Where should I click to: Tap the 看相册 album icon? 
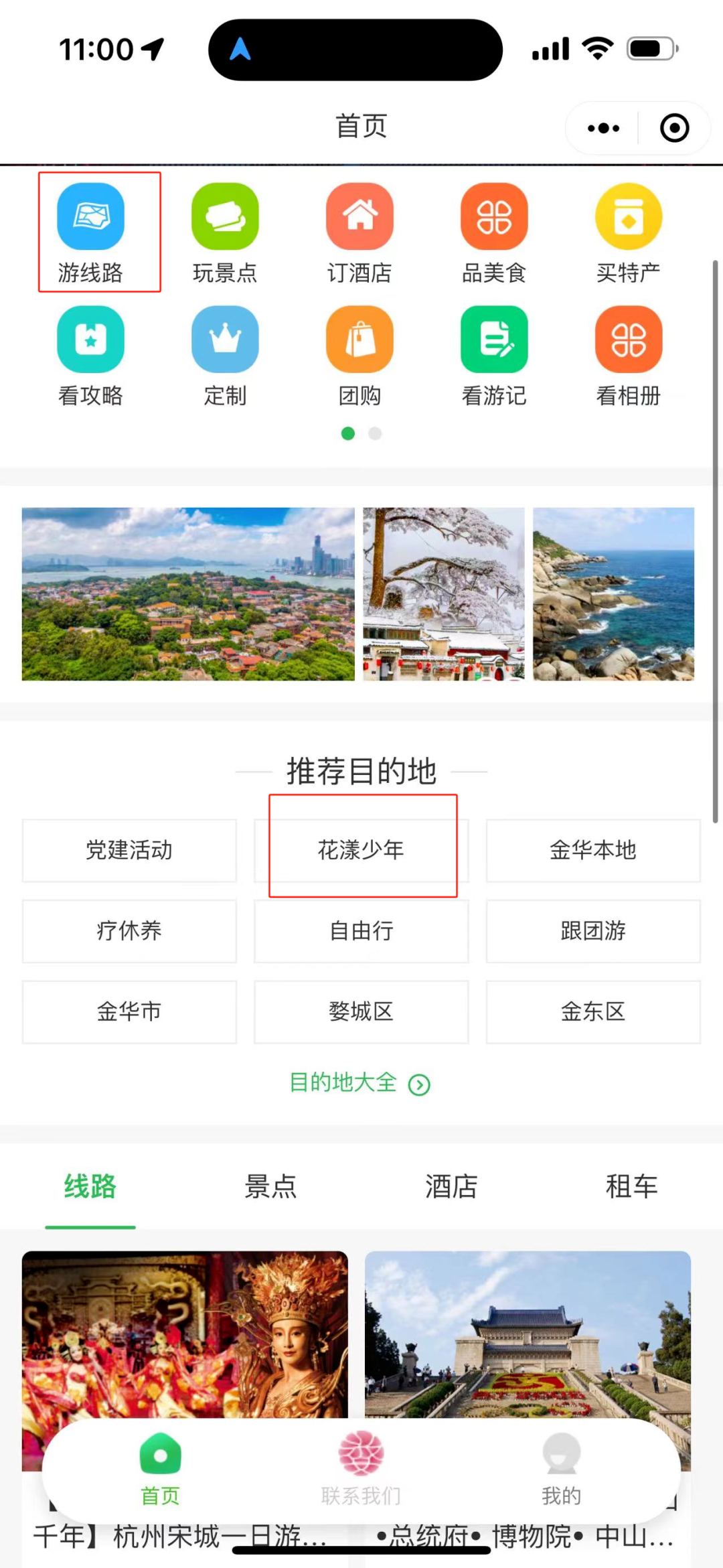[629, 339]
